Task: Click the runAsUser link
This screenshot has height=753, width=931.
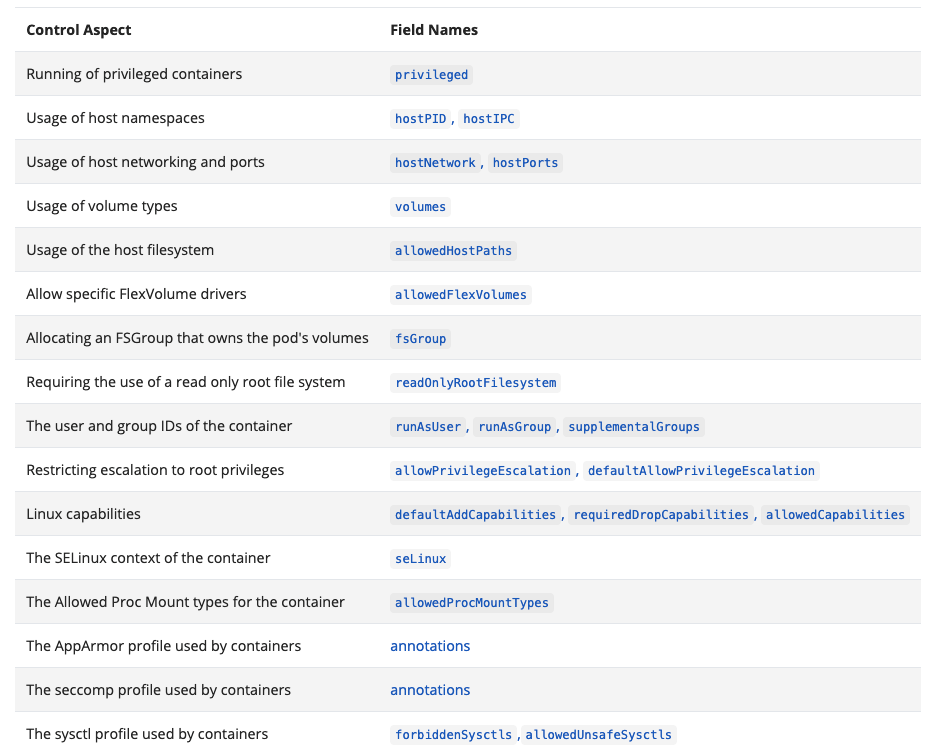Action: click(x=428, y=427)
